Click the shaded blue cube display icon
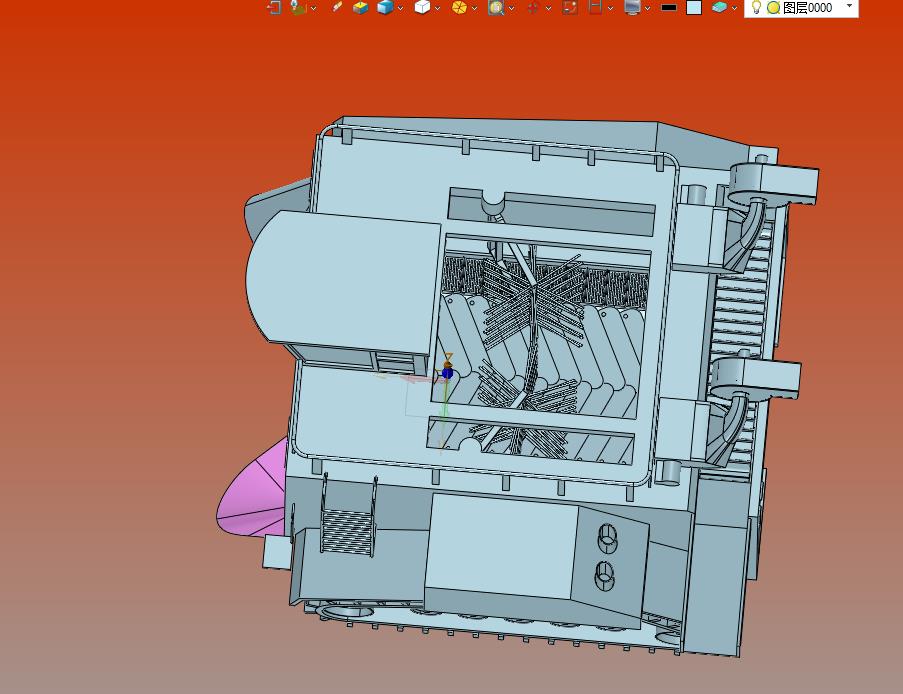The width and height of the screenshot is (903, 694). (x=385, y=7)
